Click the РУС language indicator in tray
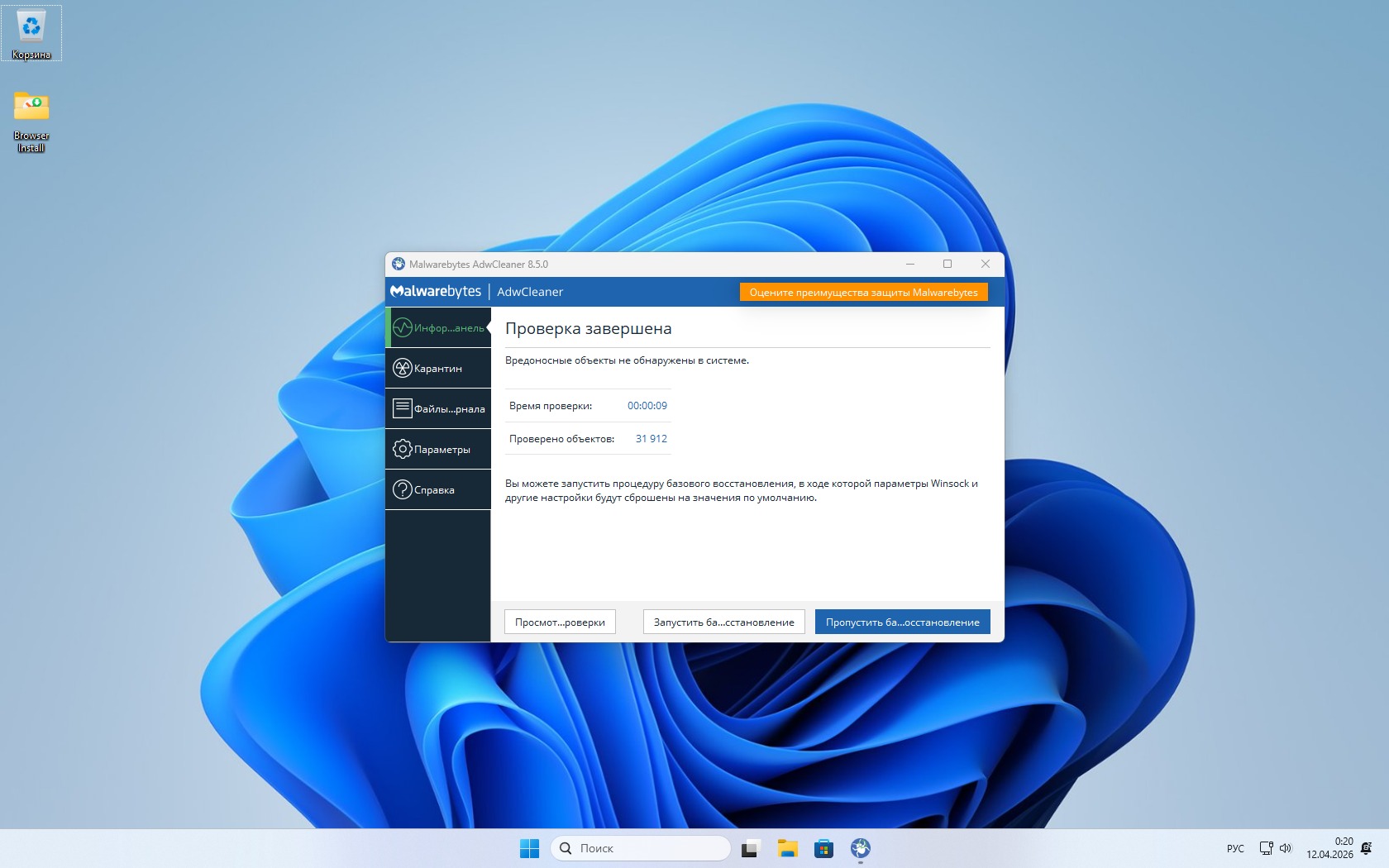 coord(1235,848)
